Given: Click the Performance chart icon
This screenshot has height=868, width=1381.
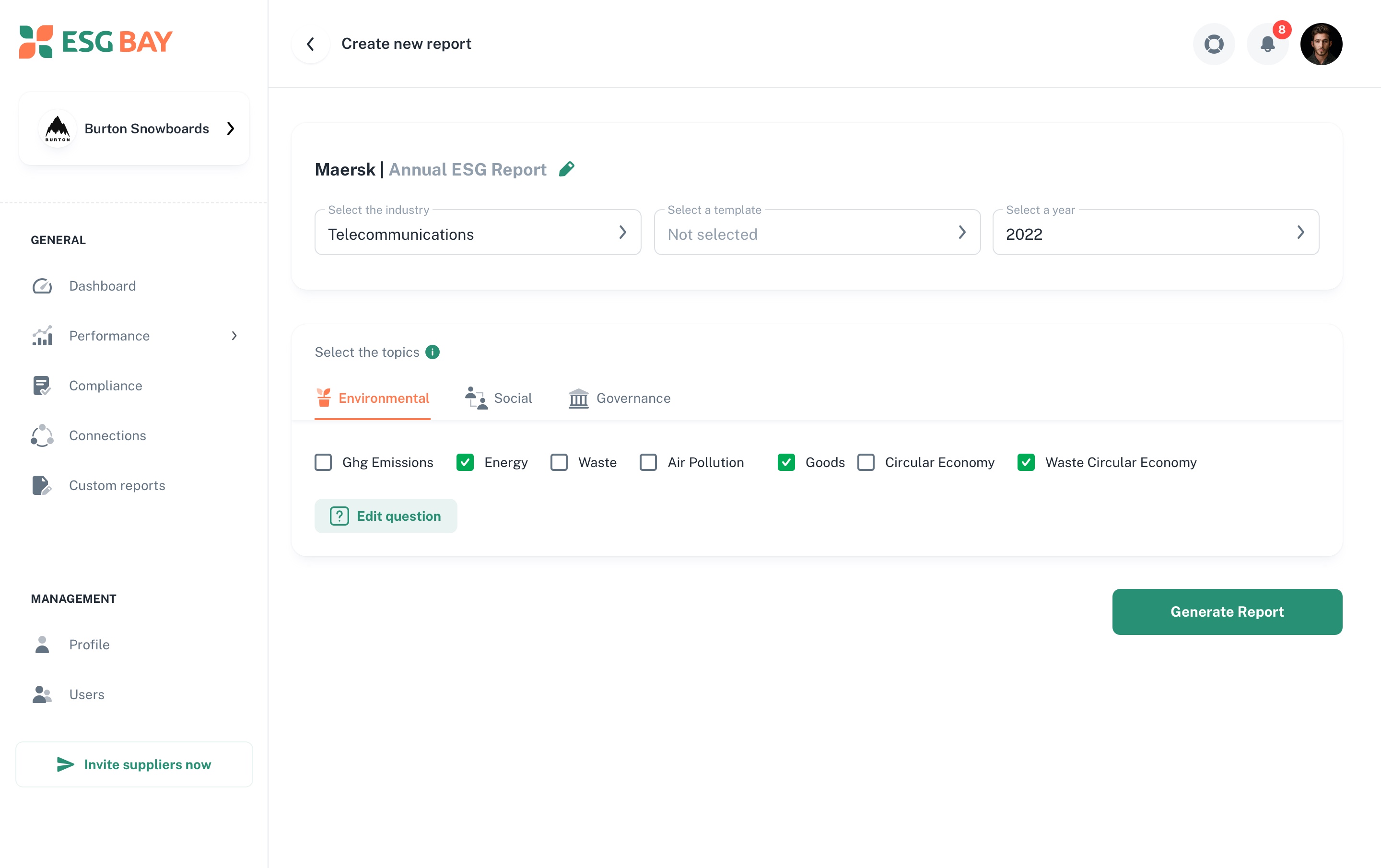Looking at the screenshot, I should pos(42,336).
